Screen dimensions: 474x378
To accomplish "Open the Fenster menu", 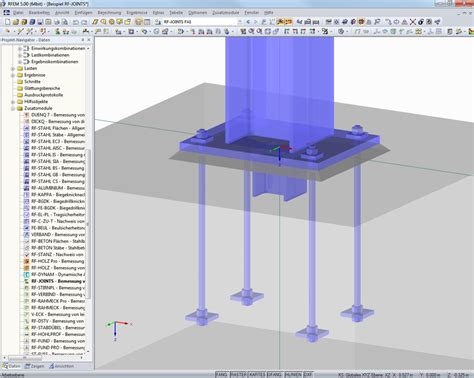I will point(252,13).
